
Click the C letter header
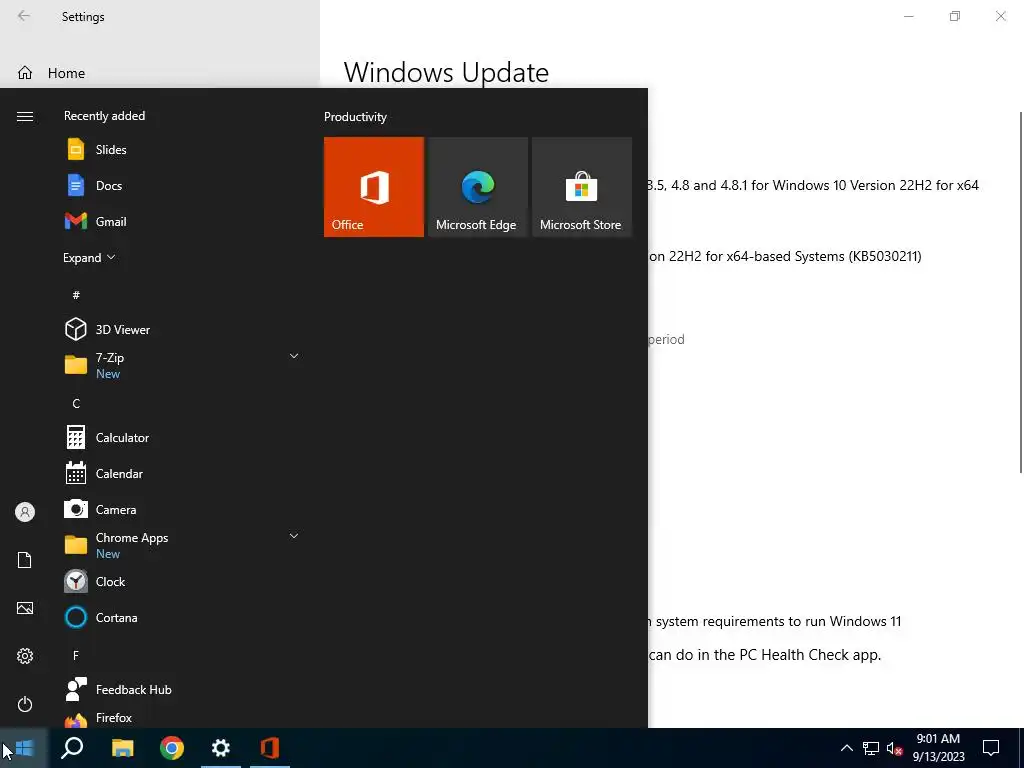point(76,404)
